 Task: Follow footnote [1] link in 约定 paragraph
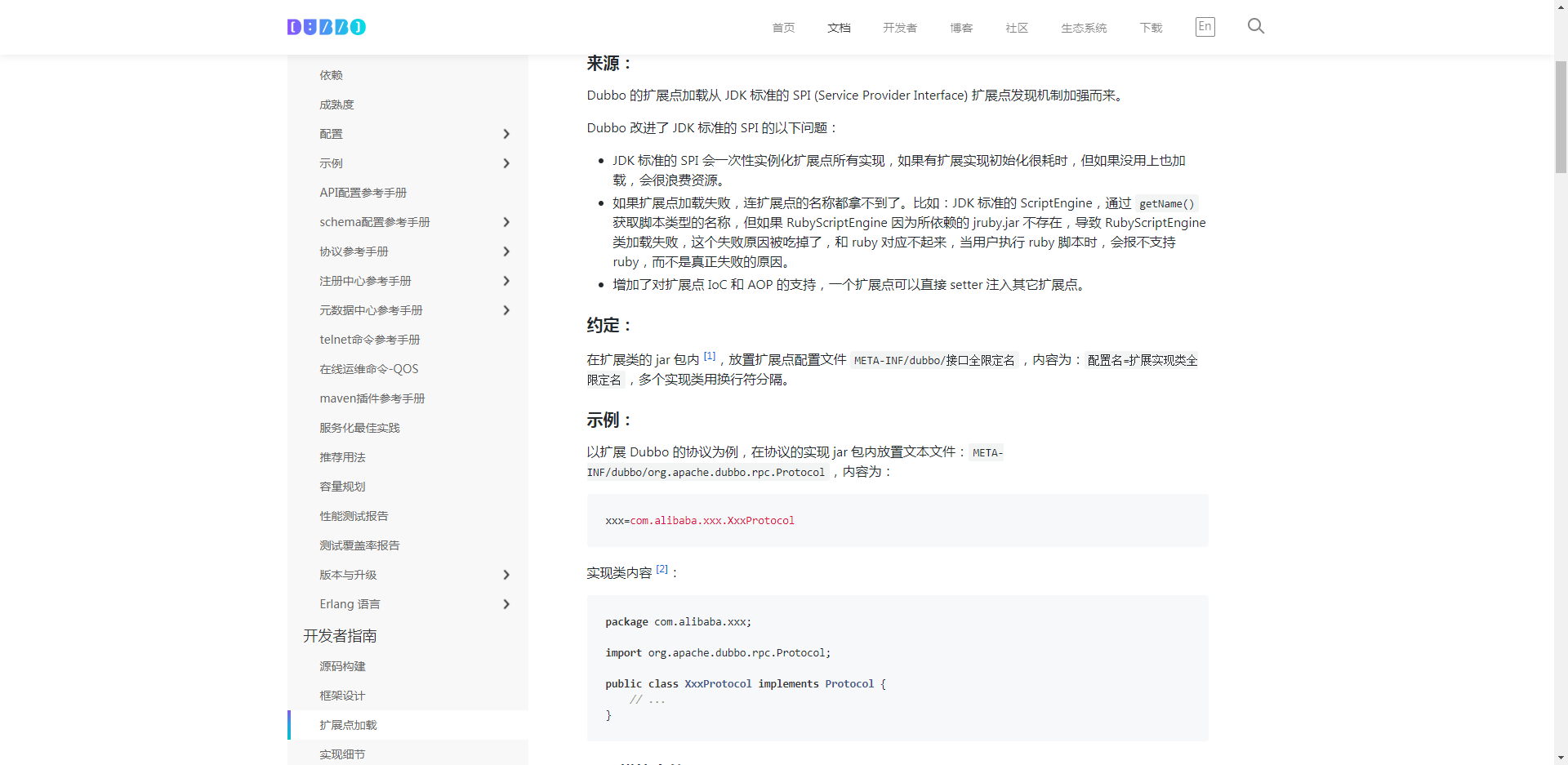point(710,356)
